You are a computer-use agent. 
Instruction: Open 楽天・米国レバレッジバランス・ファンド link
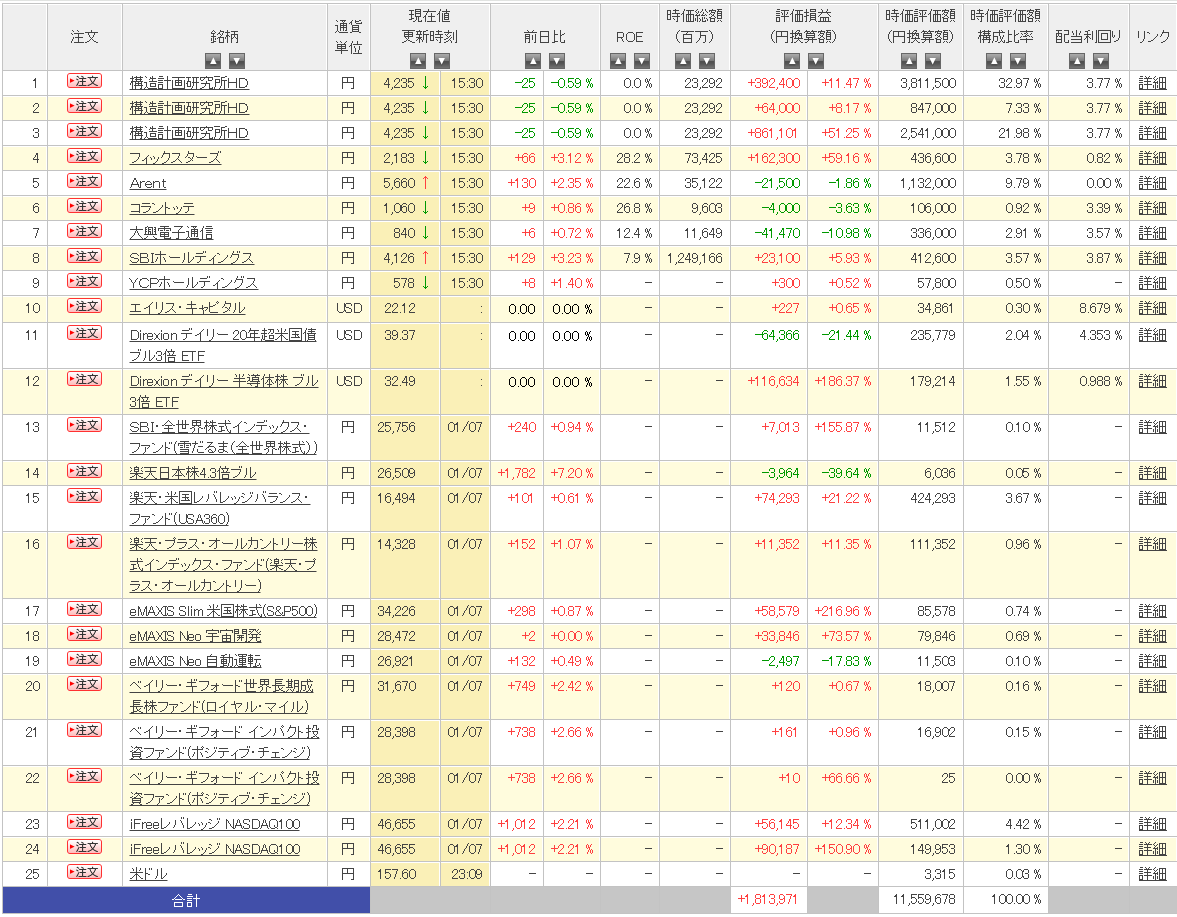tap(219, 508)
